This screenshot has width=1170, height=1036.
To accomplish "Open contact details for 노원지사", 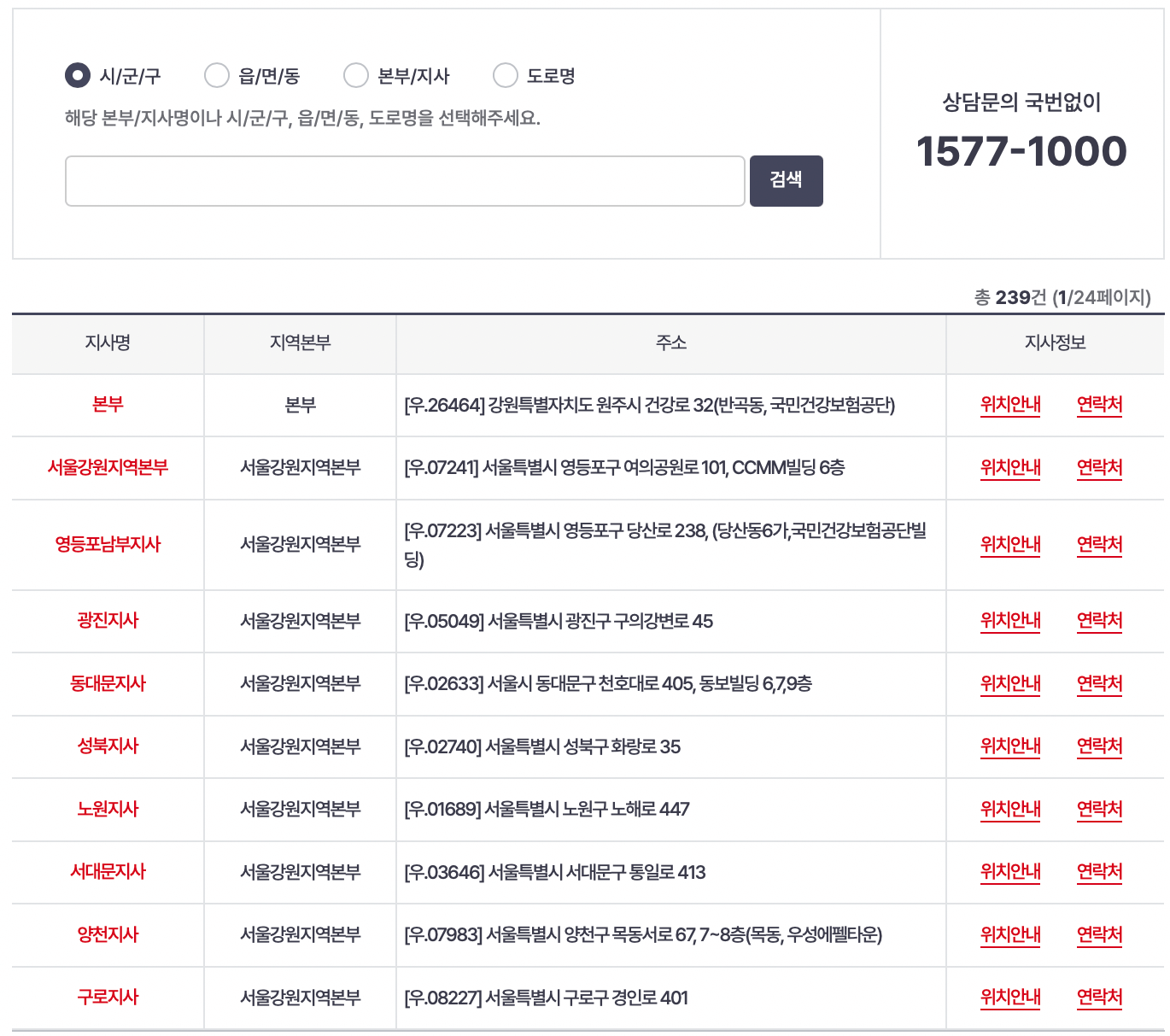I will coord(1099,809).
